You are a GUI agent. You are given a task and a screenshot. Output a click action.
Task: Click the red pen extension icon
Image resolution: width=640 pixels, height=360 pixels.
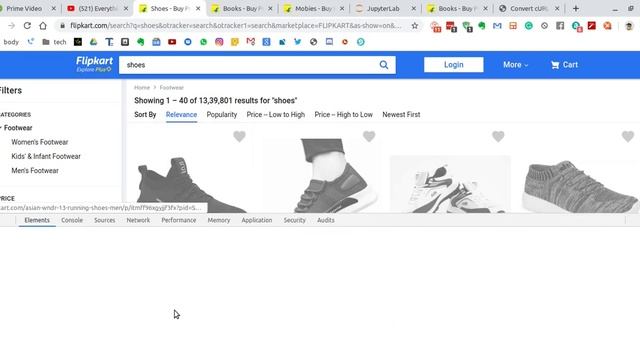pos(591,26)
